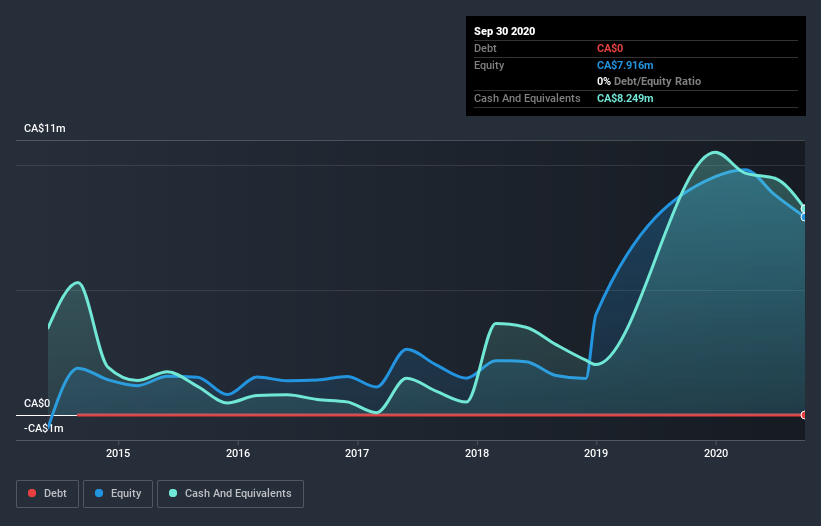Image resolution: width=821 pixels, height=526 pixels.
Task: Click the CA$7.916m equity value
Action: pyautogui.click(x=625, y=65)
